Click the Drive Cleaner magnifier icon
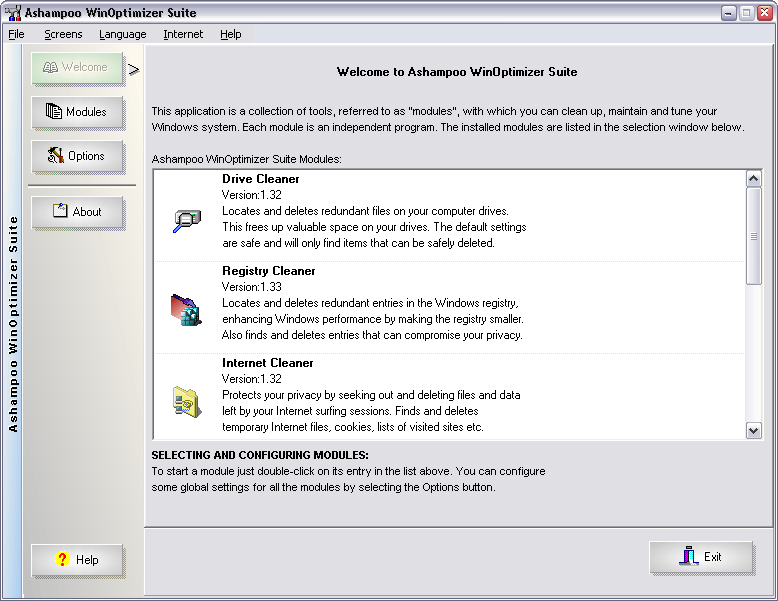 (x=187, y=221)
